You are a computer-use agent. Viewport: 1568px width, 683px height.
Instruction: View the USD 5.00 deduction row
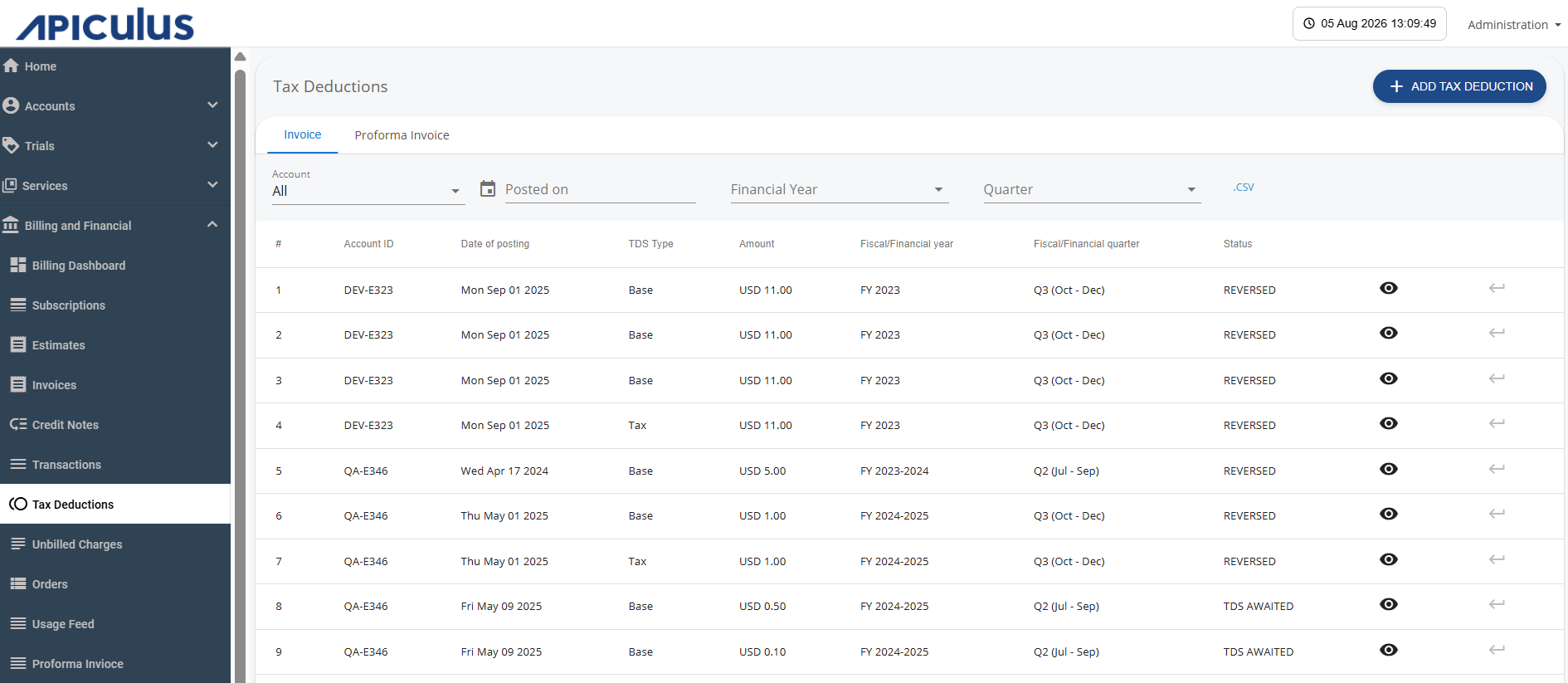pyautogui.click(x=1389, y=469)
